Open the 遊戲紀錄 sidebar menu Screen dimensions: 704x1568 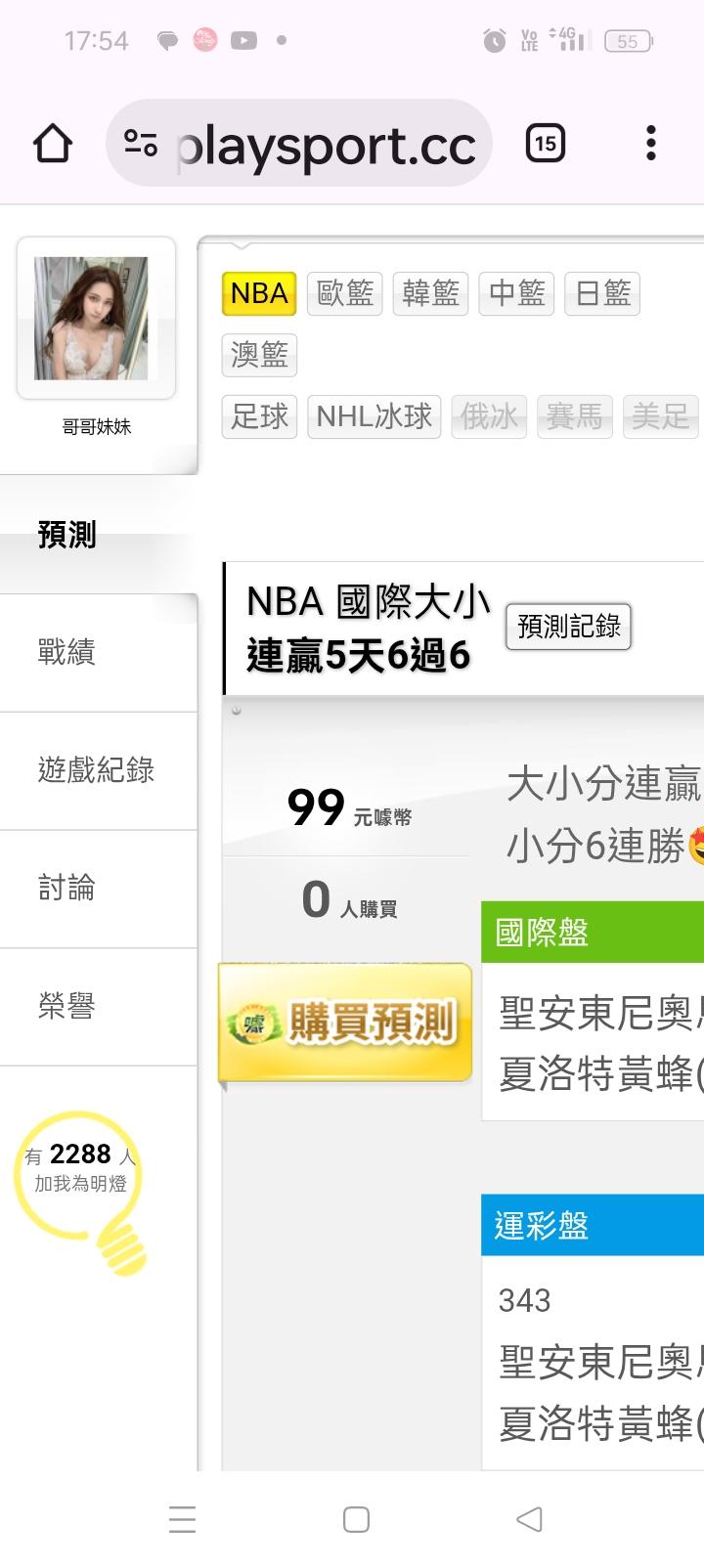coord(98,770)
